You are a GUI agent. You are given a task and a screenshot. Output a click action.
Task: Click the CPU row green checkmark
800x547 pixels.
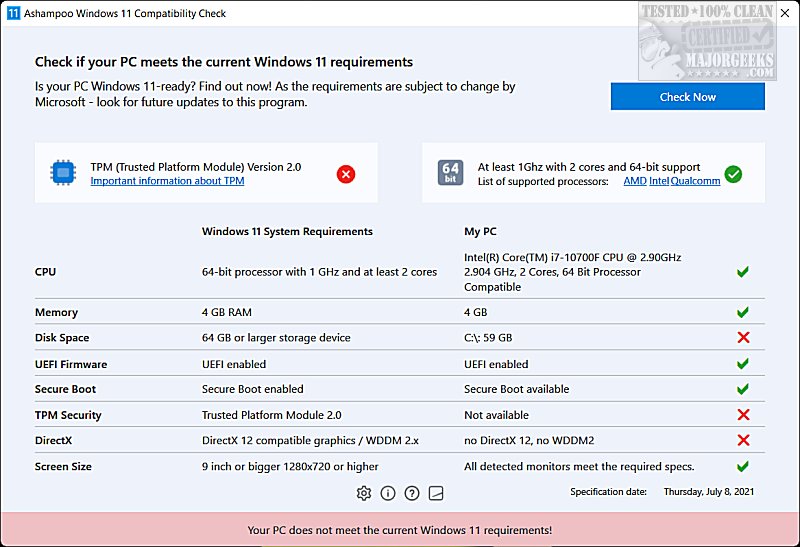(x=743, y=272)
